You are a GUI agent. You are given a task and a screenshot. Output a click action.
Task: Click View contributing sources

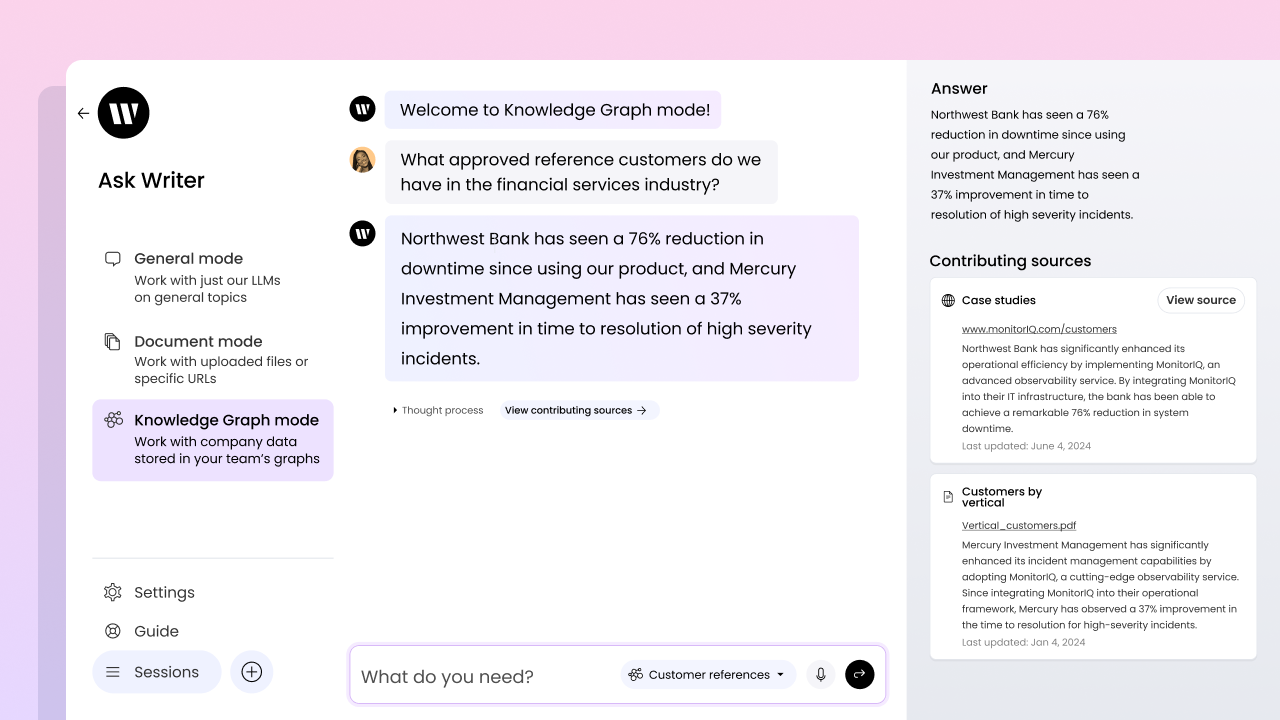(x=576, y=410)
